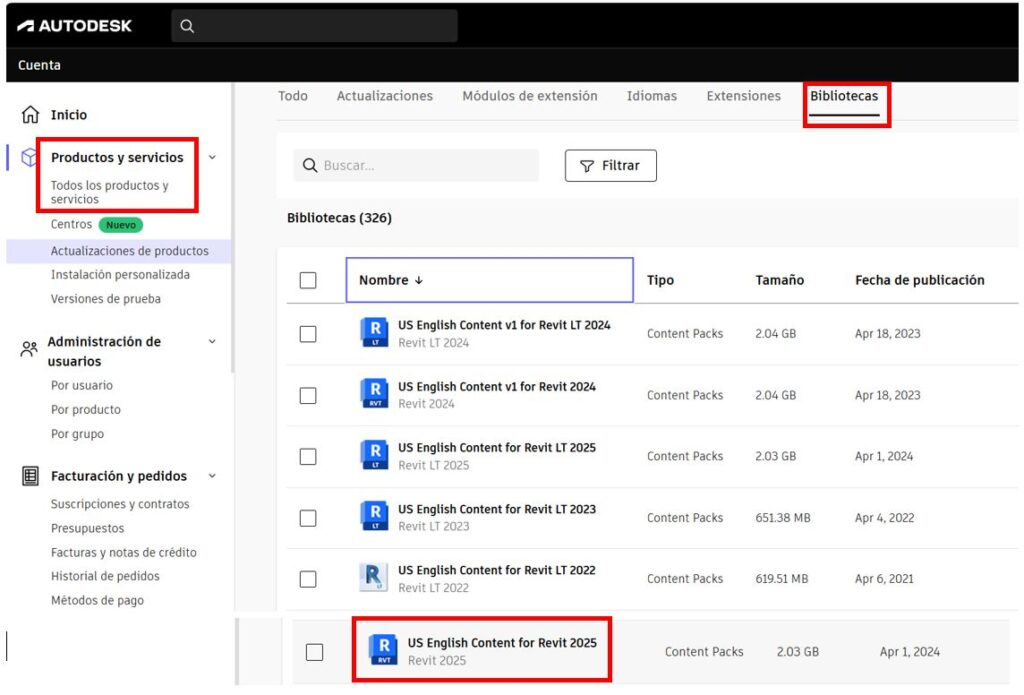
Task: Click the Apr 6, 2021 date cell
Action: click(884, 579)
